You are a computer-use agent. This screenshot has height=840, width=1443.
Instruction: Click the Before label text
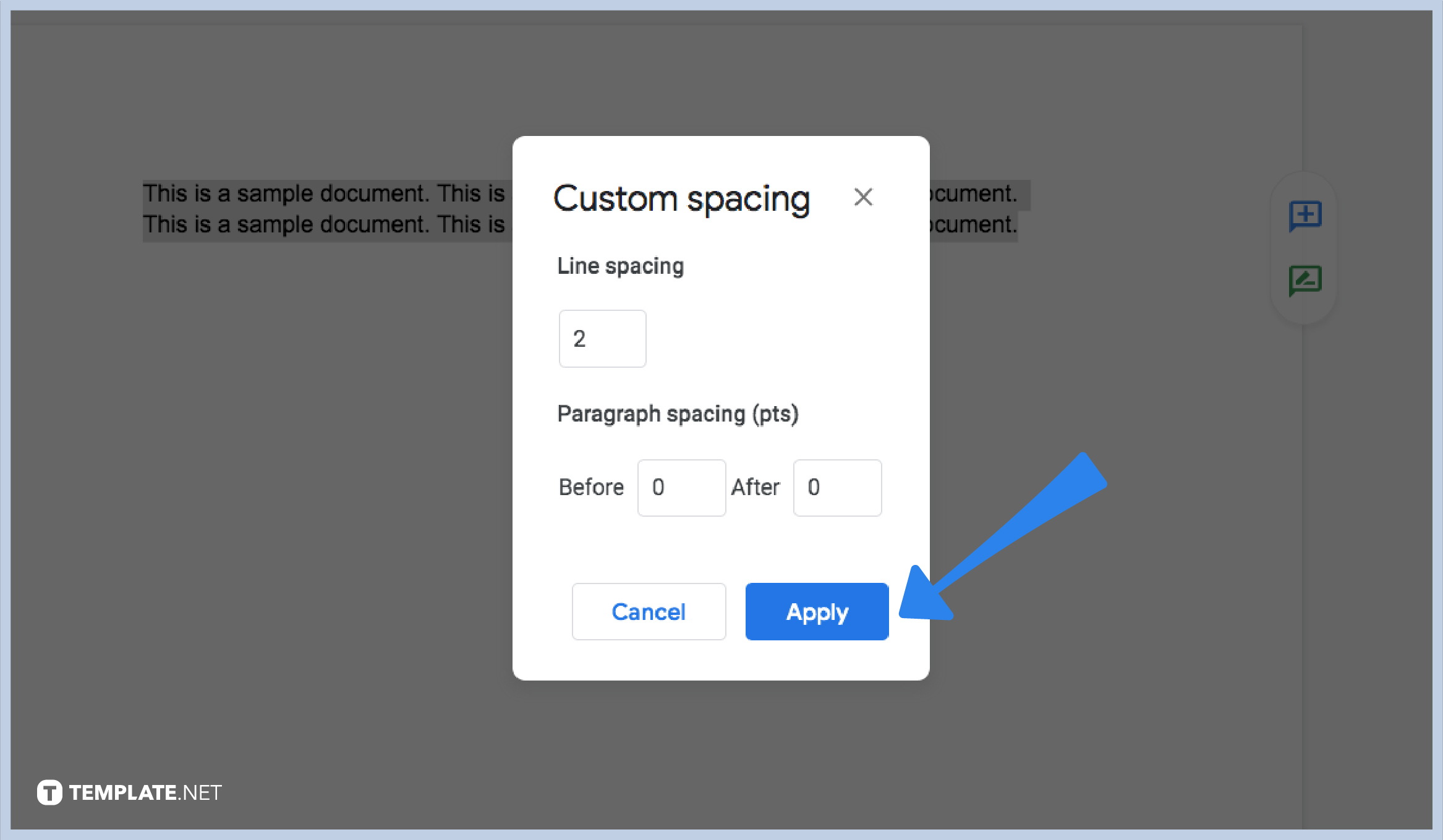coord(591,488)
